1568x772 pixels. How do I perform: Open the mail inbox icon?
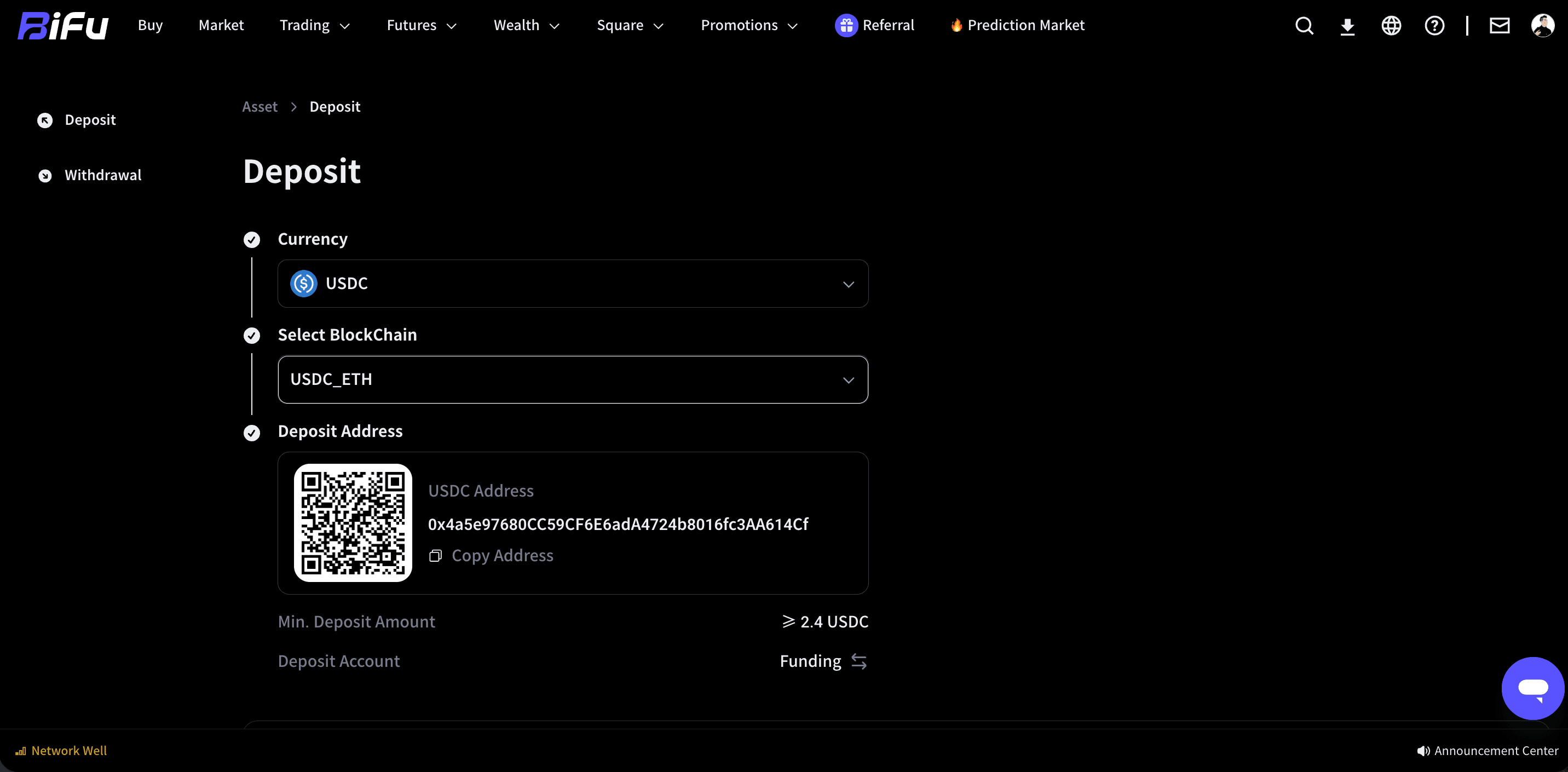coord(1499,26)
